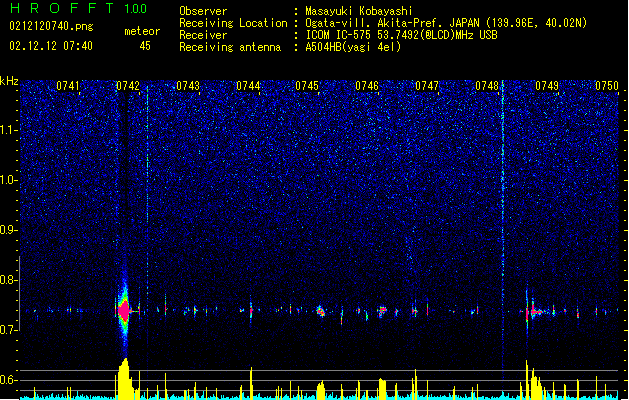Click the 'meteor' label

click(142, 31)
